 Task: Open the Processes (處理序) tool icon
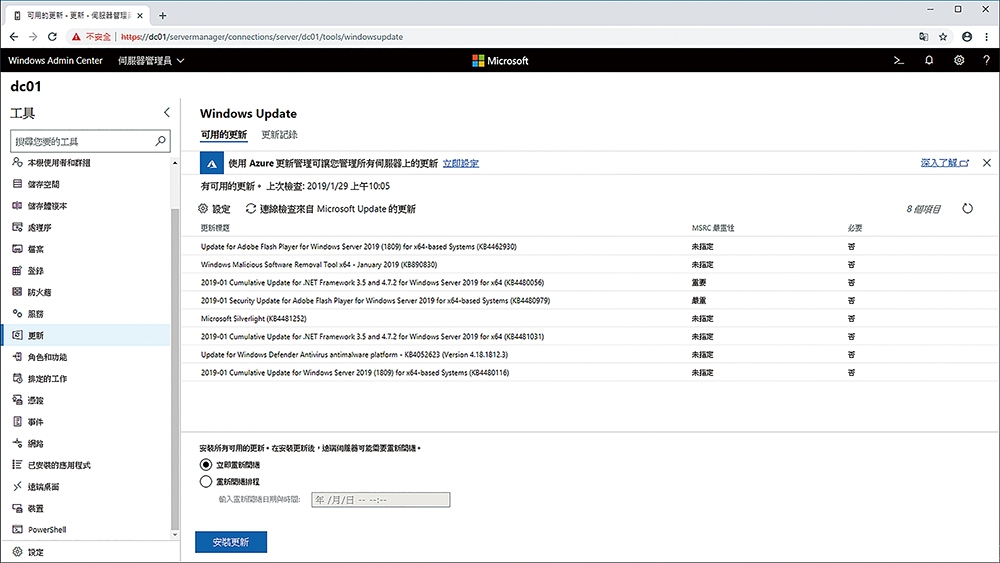[17, 228]
